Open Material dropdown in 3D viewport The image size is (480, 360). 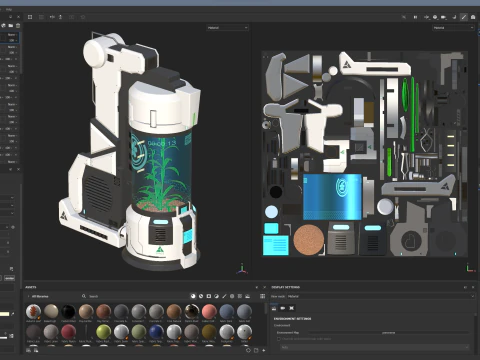pyautogui.click(x=227, y=28)
